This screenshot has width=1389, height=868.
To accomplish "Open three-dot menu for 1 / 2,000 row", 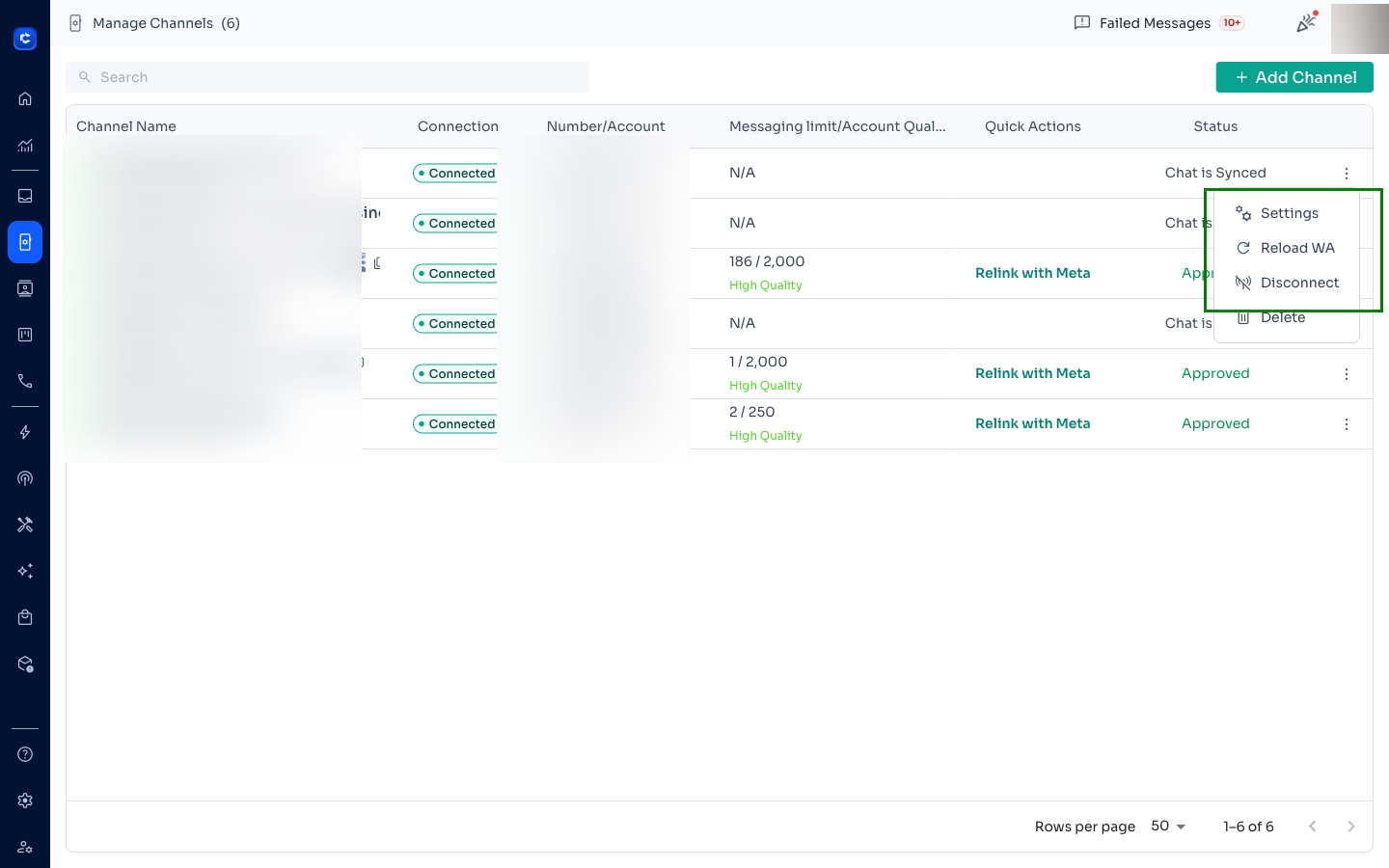I will [x=1347, y=374].
